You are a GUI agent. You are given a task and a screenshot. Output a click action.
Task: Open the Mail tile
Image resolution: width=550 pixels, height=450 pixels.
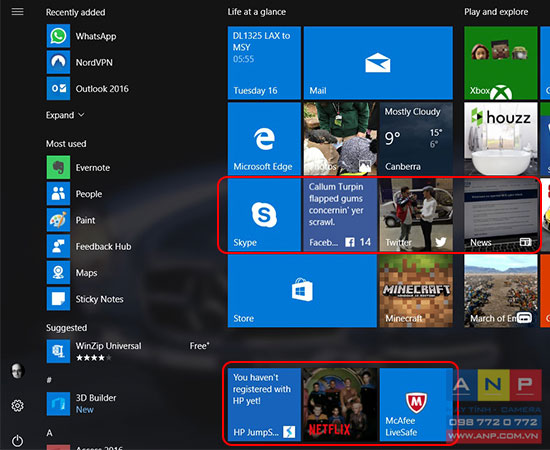378,63
